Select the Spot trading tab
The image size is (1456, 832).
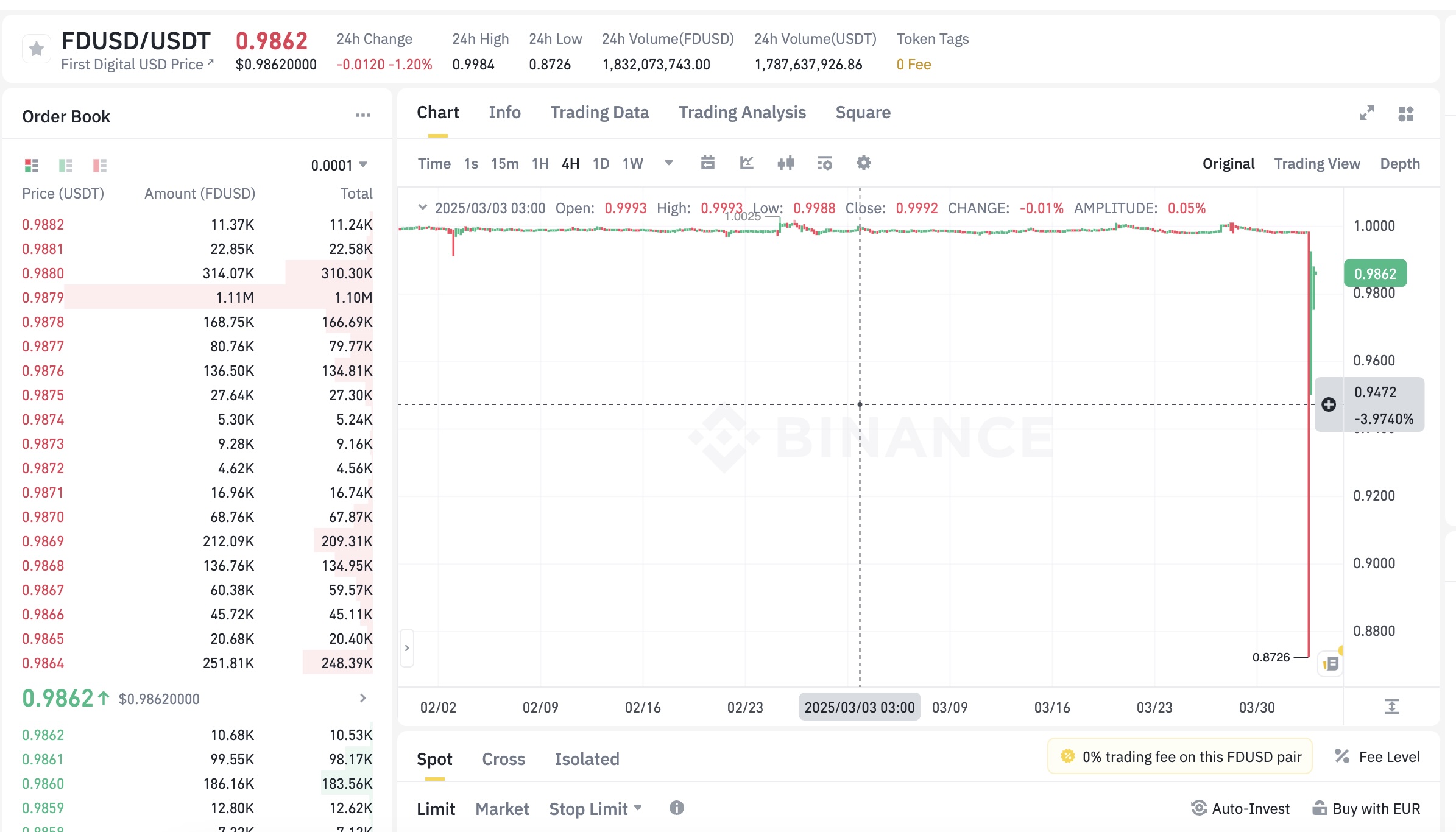(x=434, y=759)
